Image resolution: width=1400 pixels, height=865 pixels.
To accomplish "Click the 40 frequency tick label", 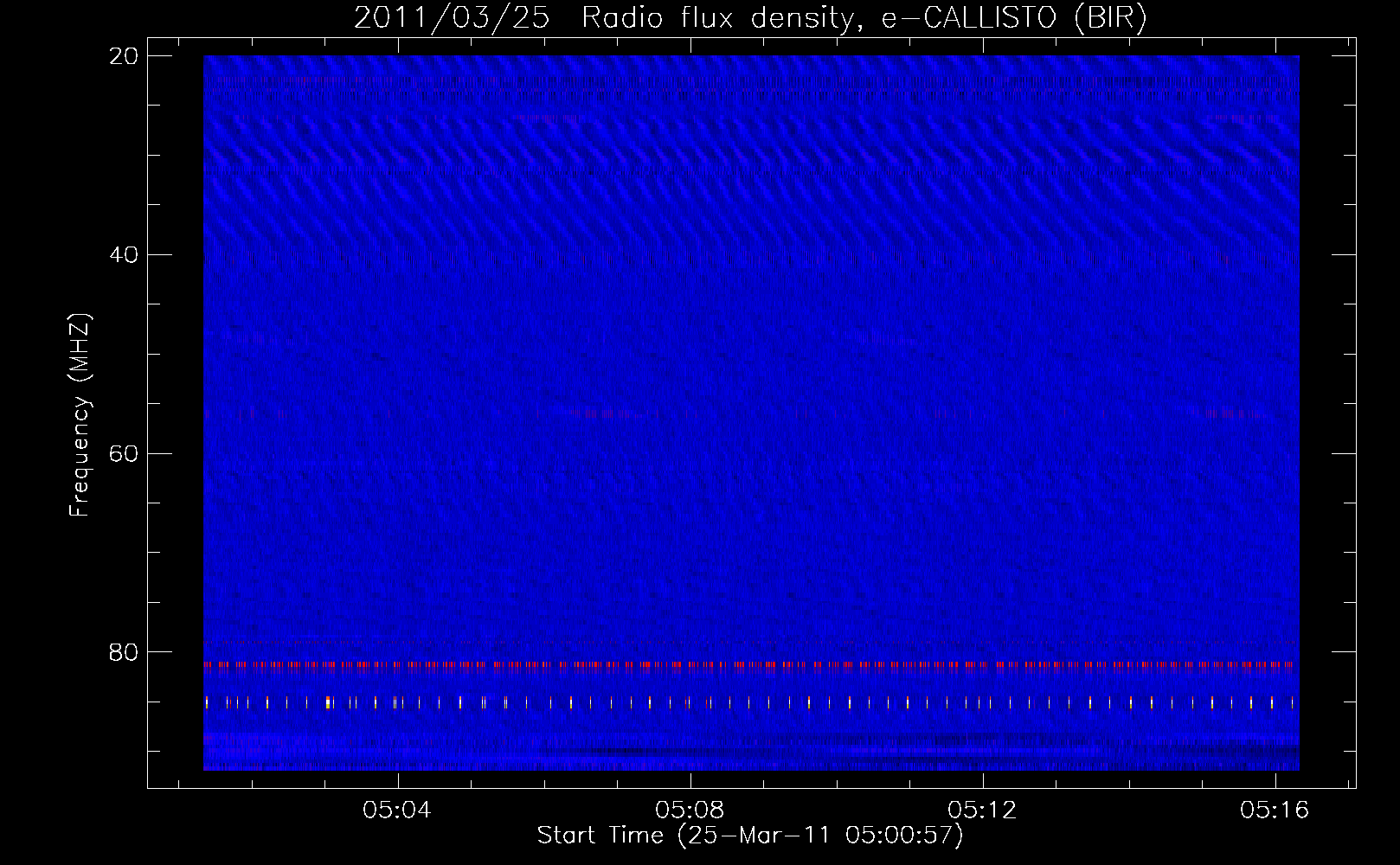I will (125, 255).
